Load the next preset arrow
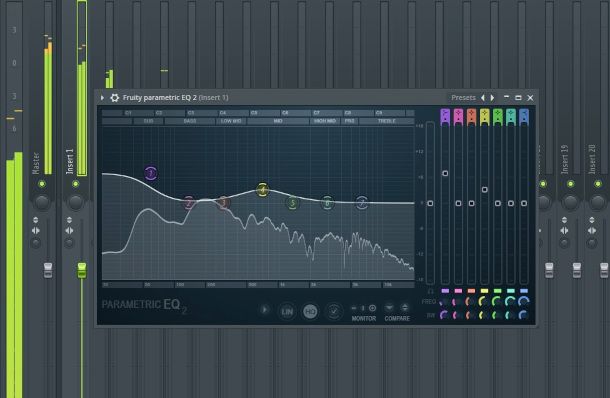Image resolution: width=610 pixels, height=398 pixels. 492,98
